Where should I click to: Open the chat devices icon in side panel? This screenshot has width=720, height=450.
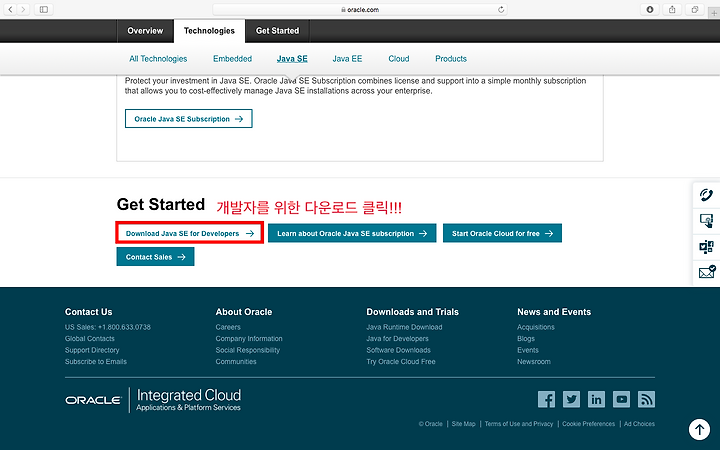pyautogui.click(x=706, y=247)
